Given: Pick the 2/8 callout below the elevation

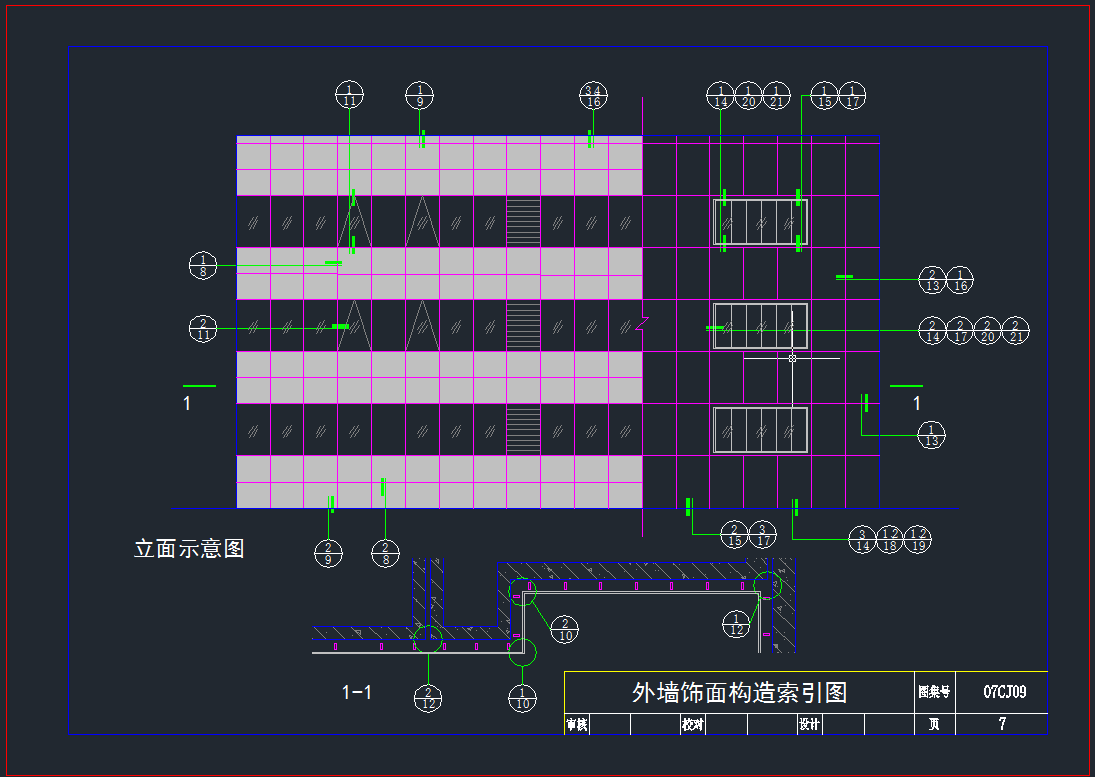Looking at the screenshot, I should pos(385,551).
